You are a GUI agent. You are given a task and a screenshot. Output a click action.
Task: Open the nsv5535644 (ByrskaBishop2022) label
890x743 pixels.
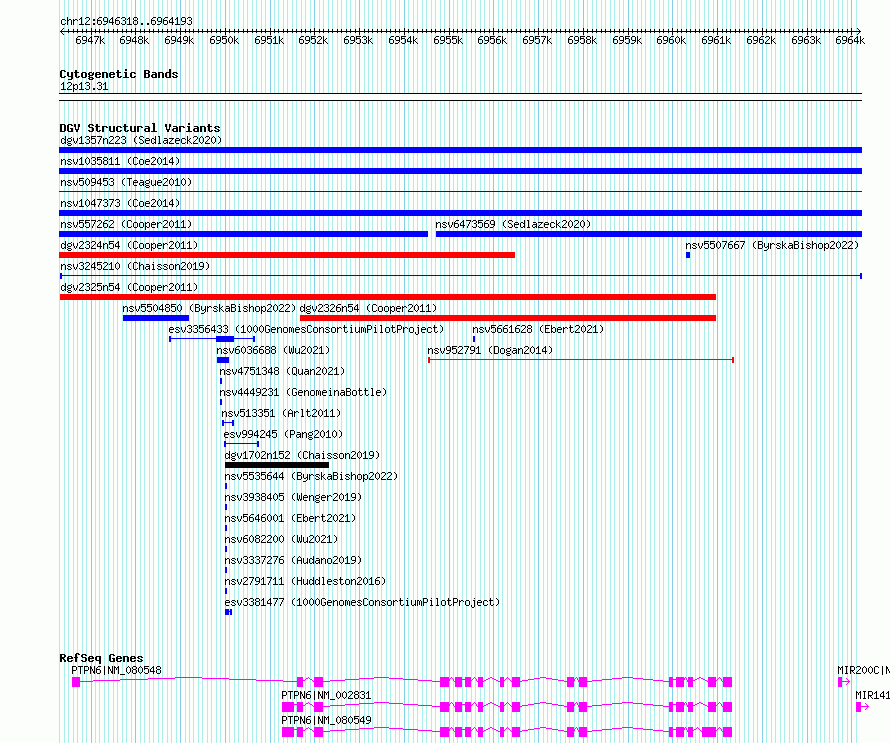pos(311,476)
